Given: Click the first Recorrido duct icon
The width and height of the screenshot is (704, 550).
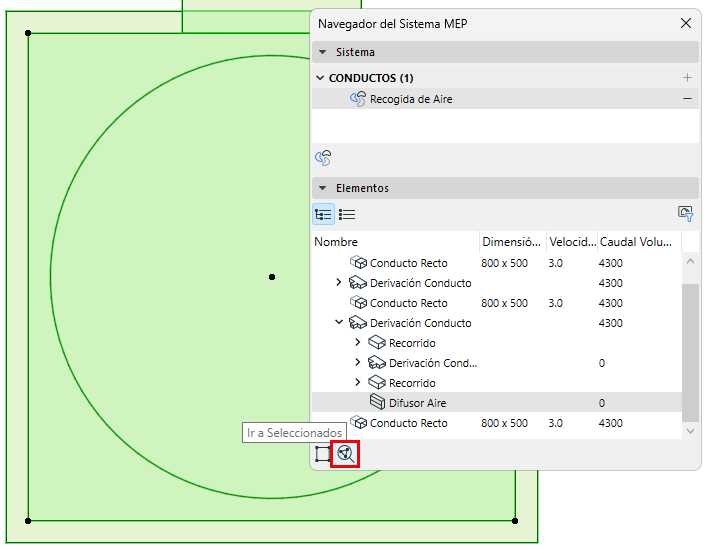Looking at the screenshot, I should 377,343.
